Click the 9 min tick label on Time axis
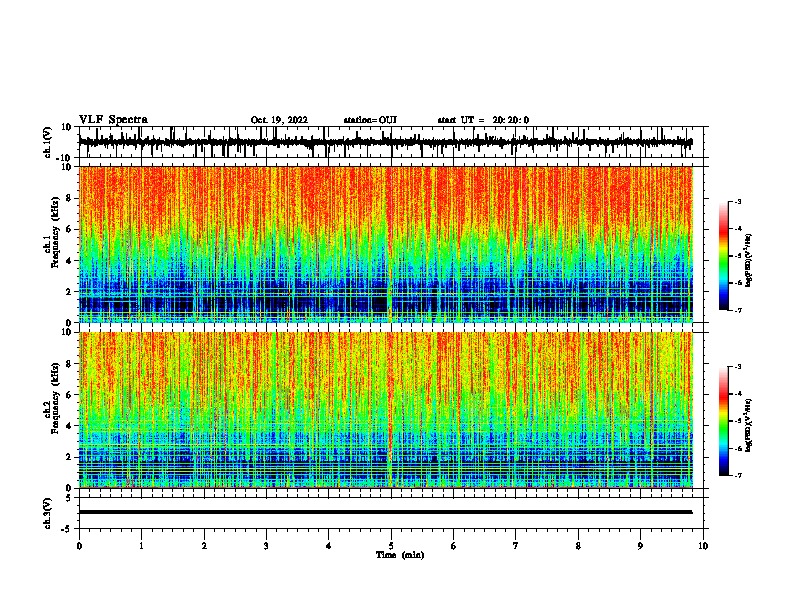This screenshot has width=792, height=612. click(640, 546)
